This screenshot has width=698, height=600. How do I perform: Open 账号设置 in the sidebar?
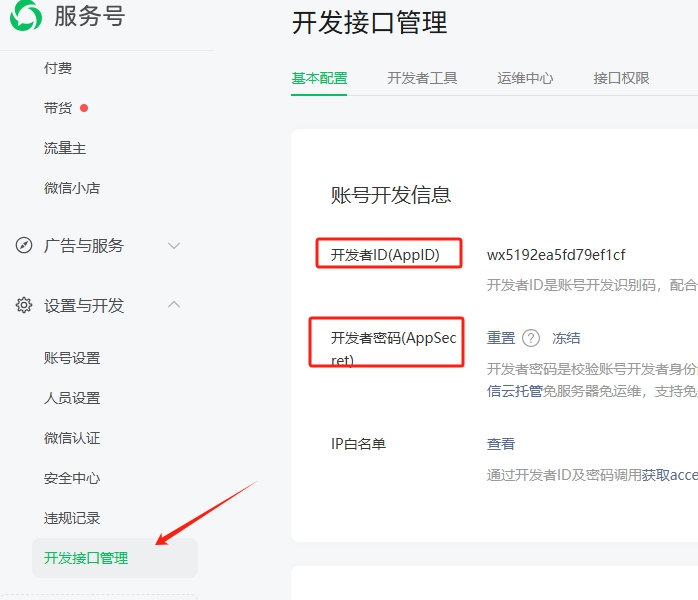click(x=72, y=358)
